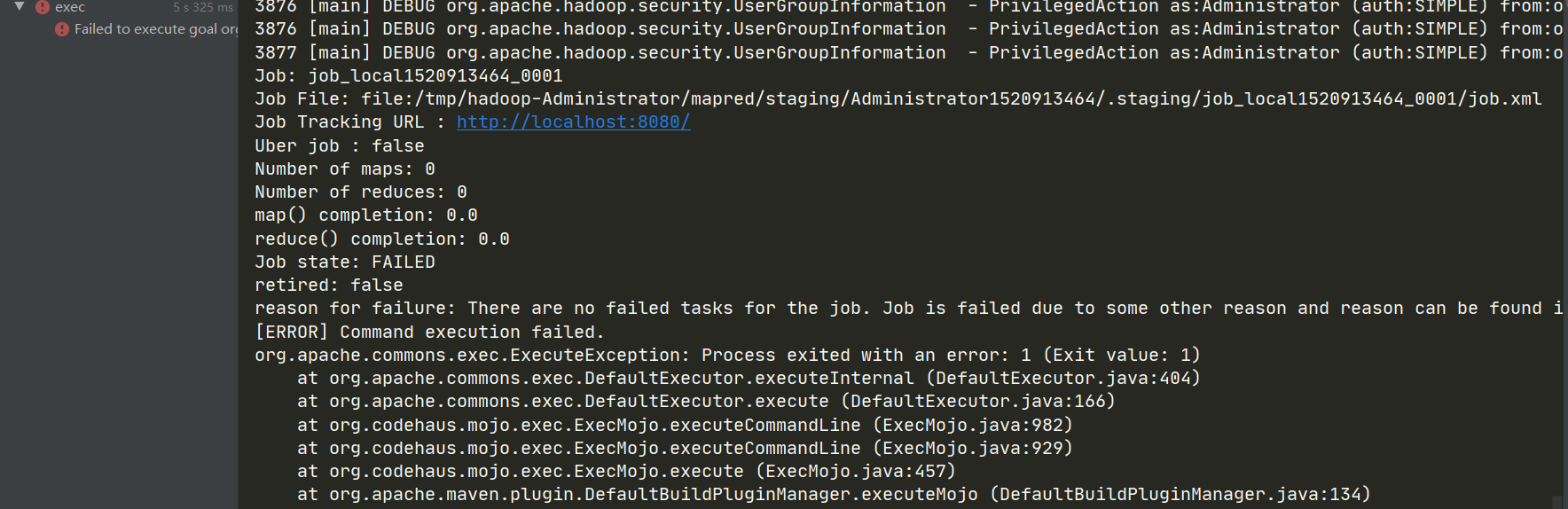This screenshot has width=1568, height=509.
Task: Click error icon beside Failed to execute goal
Action: coord(61,29)
